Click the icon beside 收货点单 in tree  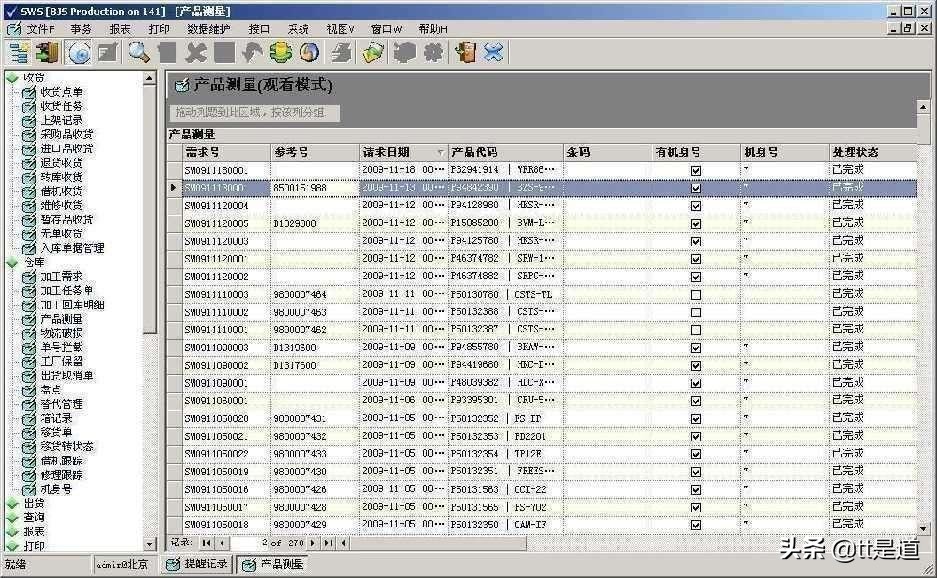[x=29, y=93]
